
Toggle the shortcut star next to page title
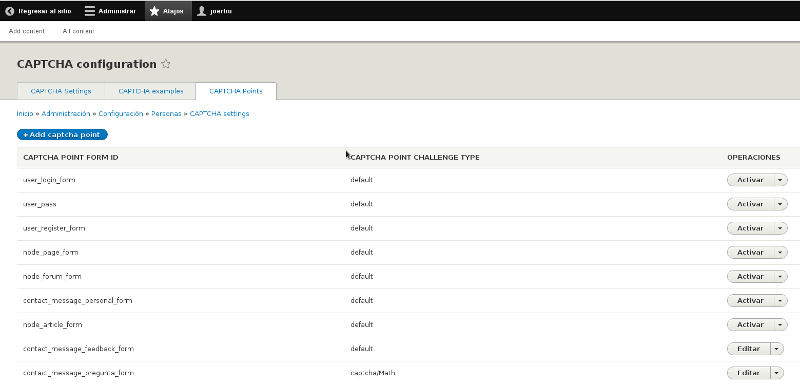pos(165,64)
